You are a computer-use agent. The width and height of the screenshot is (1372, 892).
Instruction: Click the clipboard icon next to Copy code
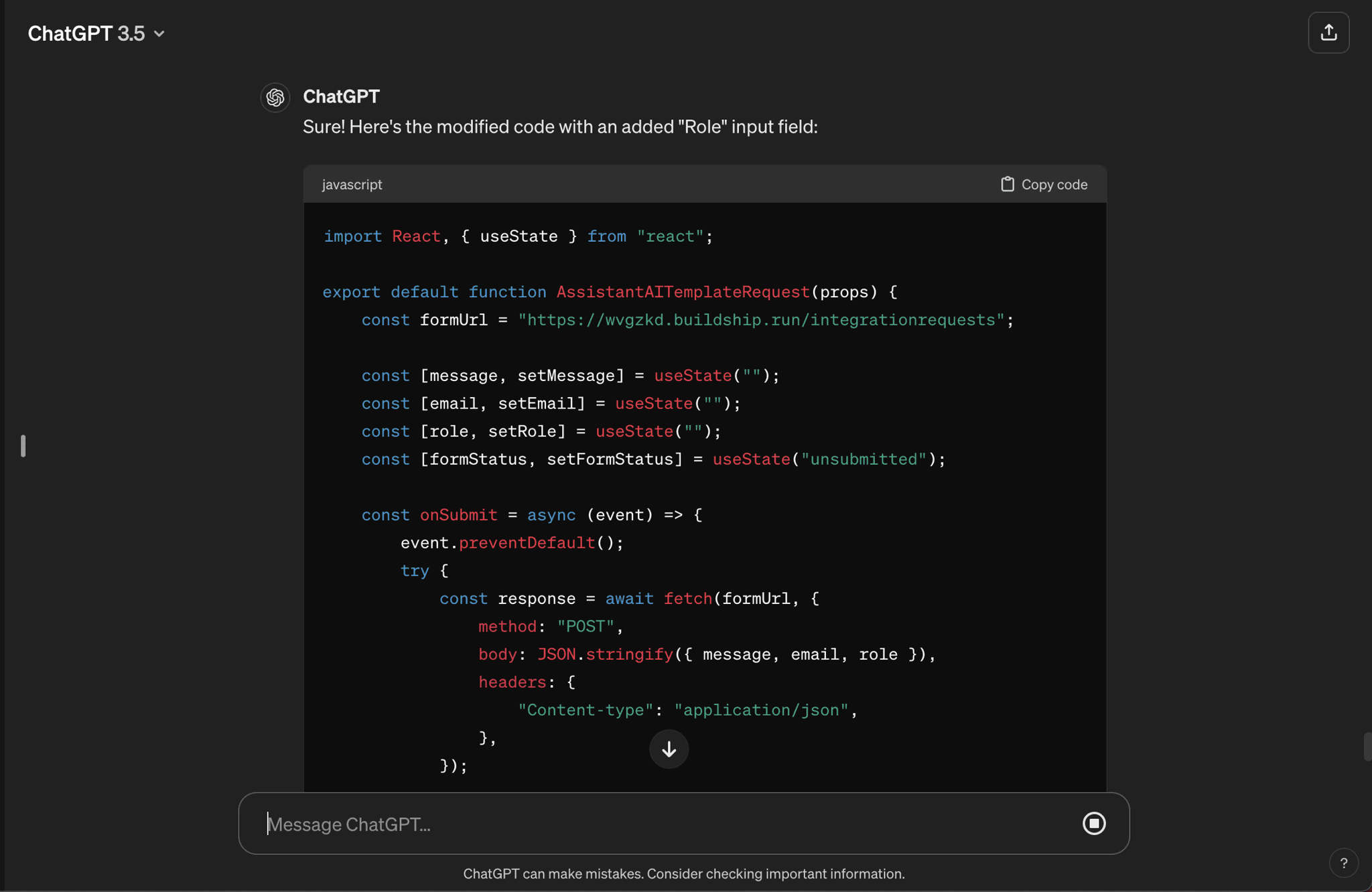pyautogui.click(x=1008, y=183)
